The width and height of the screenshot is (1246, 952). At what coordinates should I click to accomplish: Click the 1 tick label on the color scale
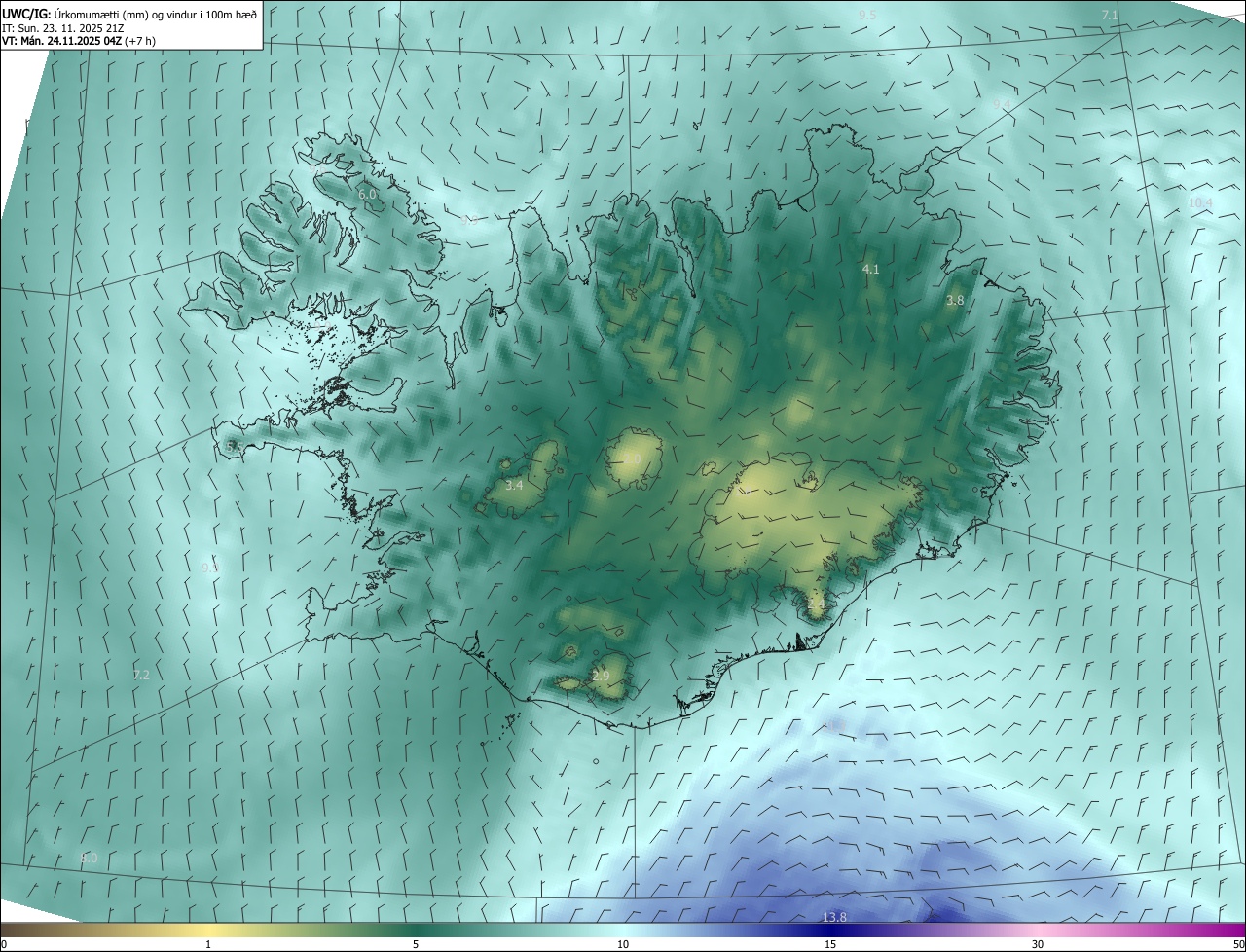[208, 945]
